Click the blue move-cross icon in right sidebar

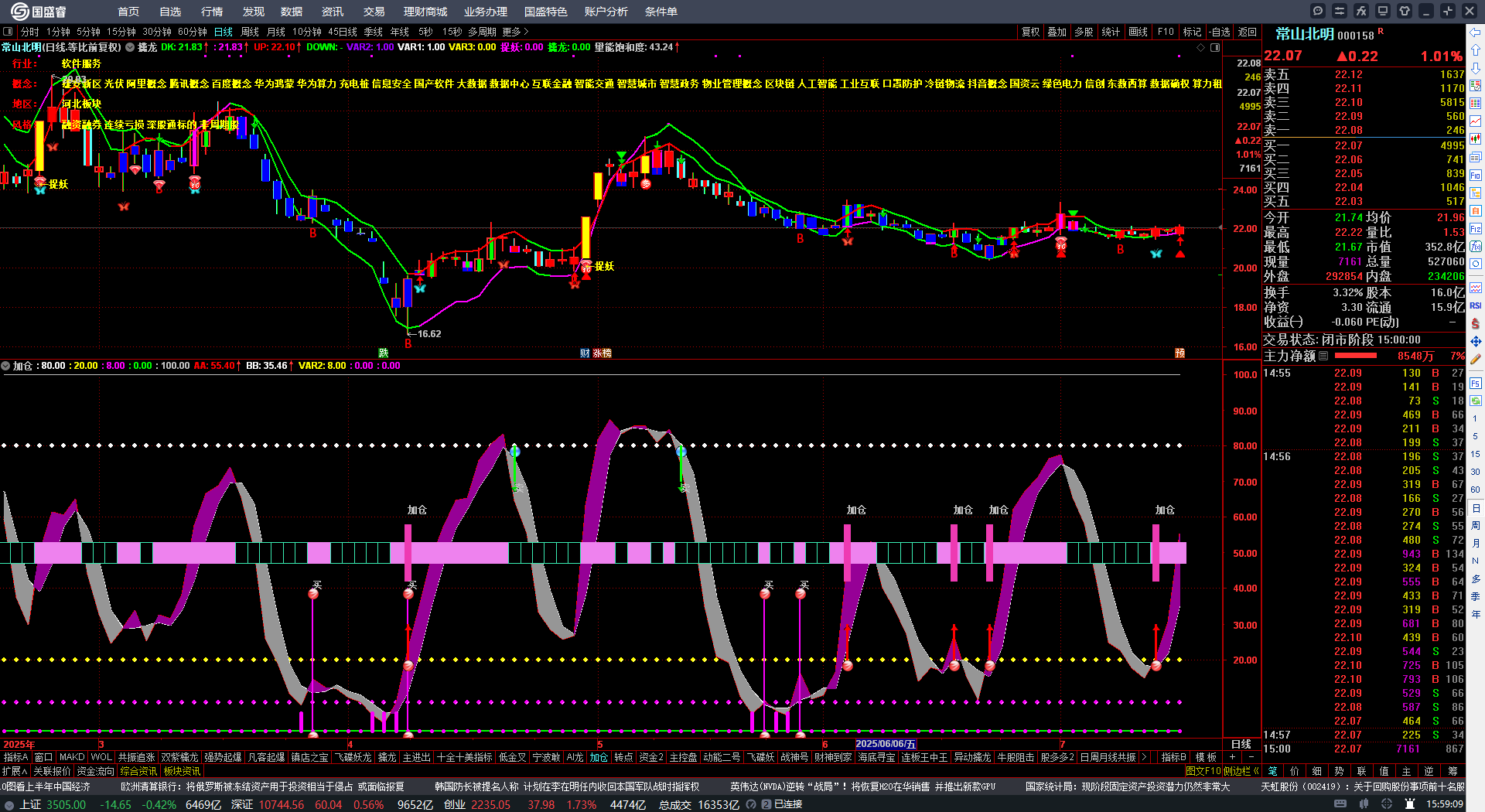coord(1476,341)
